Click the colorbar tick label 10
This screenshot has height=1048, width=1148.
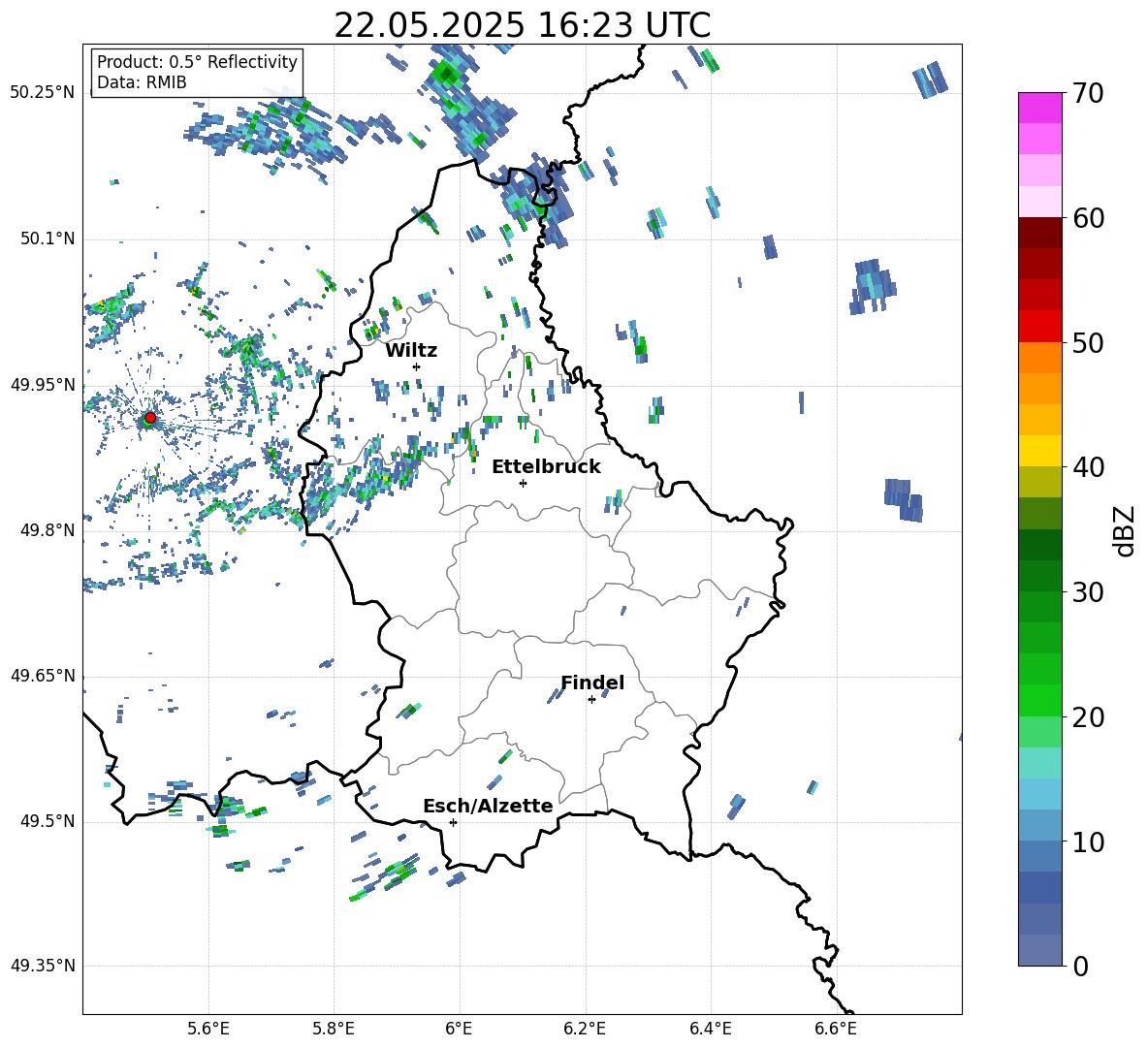1088,842
